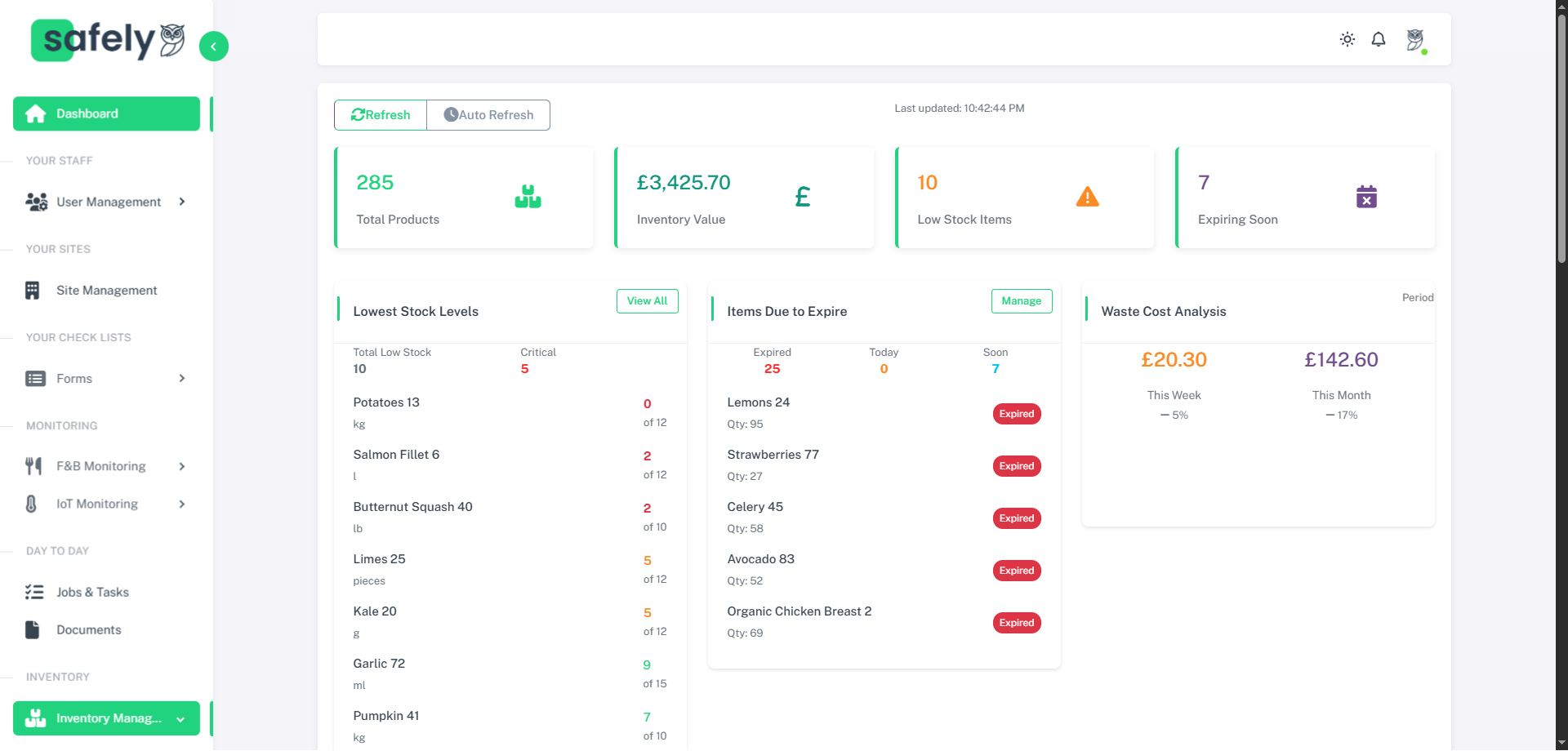Click the Safely owl logo
Image resolution: width=1568 pixels, height=751 pixels.
coord(108,40)
